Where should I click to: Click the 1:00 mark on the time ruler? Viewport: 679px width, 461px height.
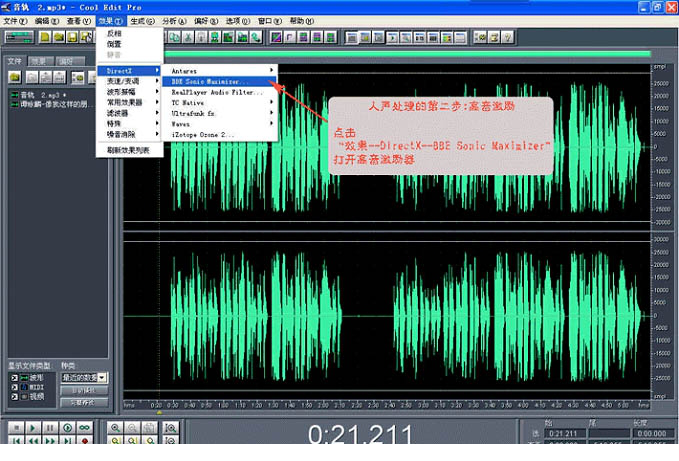click(223, 405)
